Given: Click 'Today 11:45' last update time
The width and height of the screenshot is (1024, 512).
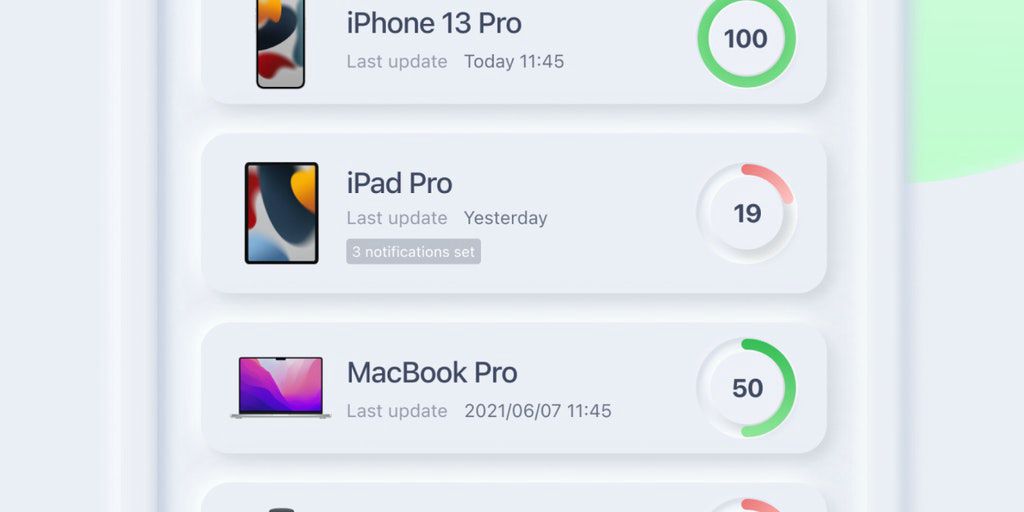Looking at the screenshot, I should click(x=514, y=61).
